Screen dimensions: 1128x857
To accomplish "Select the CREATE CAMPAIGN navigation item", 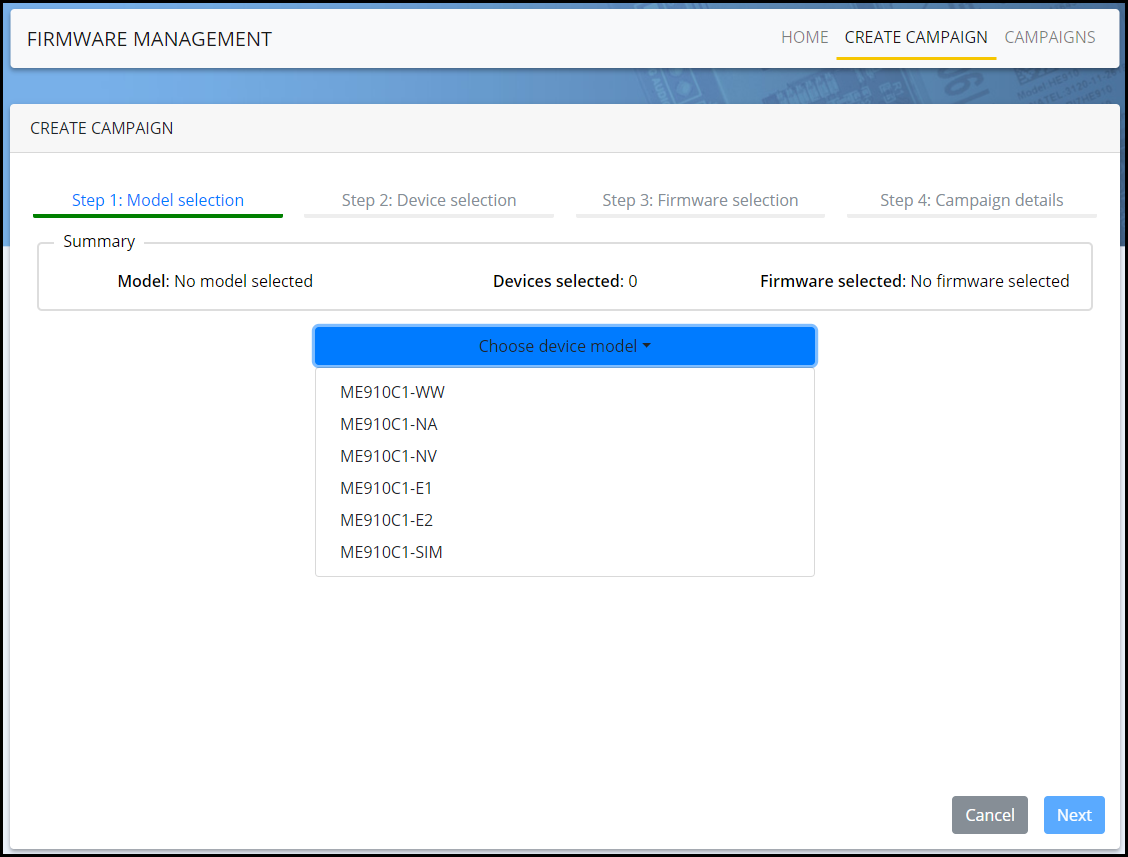I will [x=915, y=37].
